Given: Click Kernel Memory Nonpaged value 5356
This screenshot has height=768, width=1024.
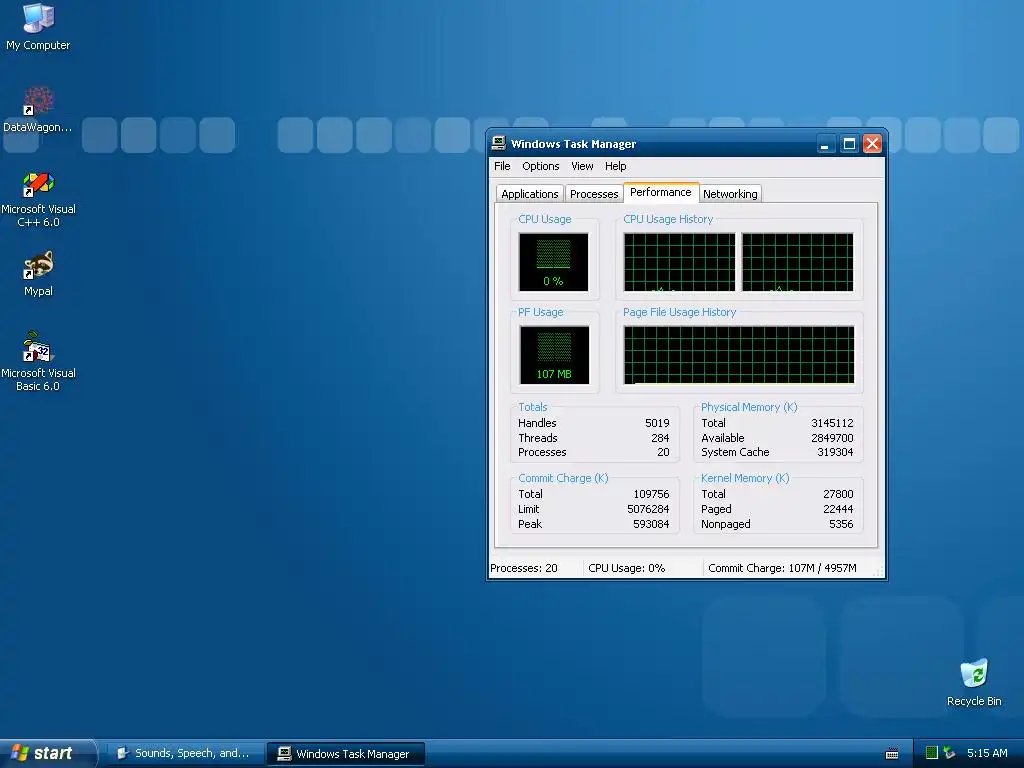Looking at the screenshot, I should coord(841,524).
